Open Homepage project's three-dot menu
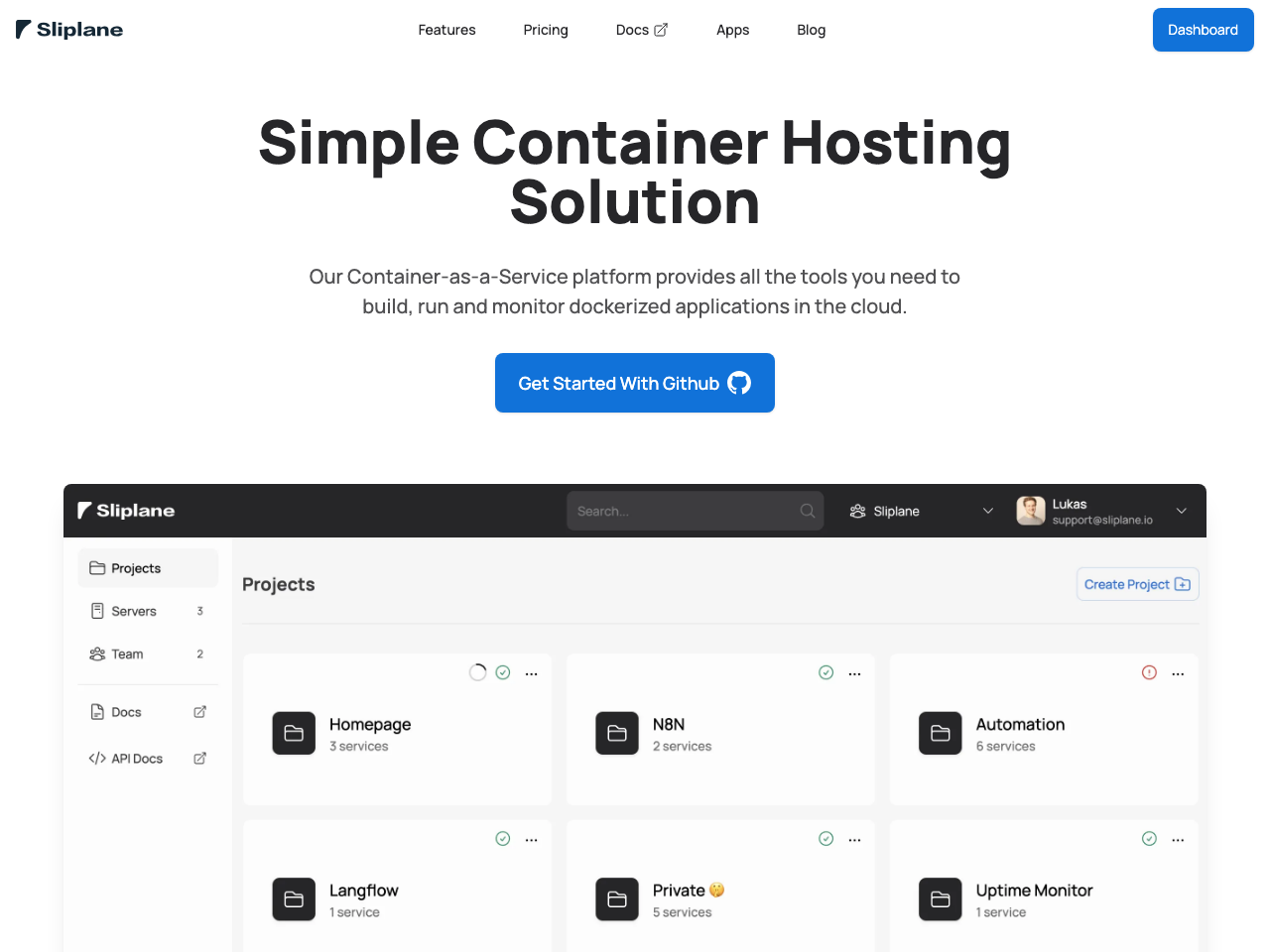Viewport: 1270px width, 952px height. [532, 673]
